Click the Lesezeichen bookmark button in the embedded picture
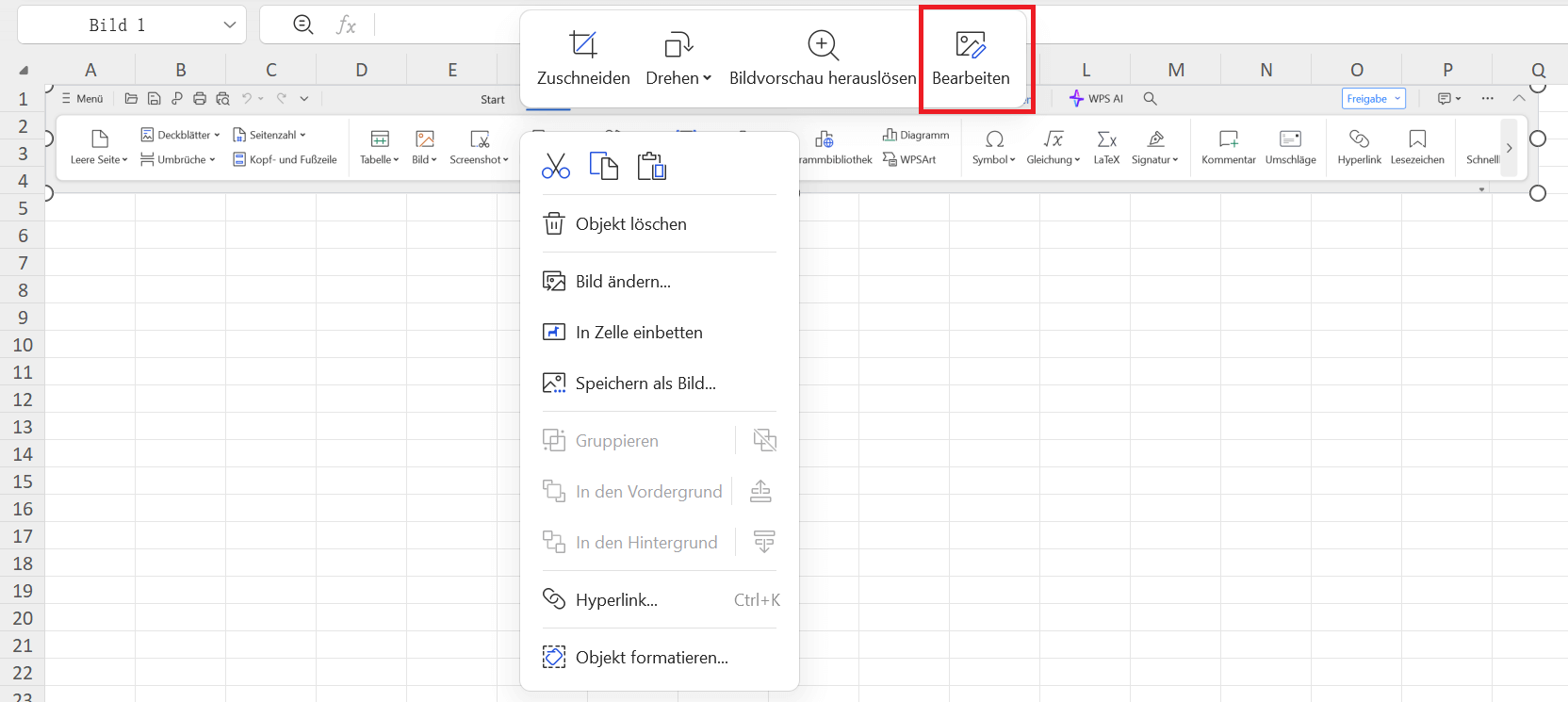The image size is (1568, 702). pyautogui.click(x=1417, y=147)
